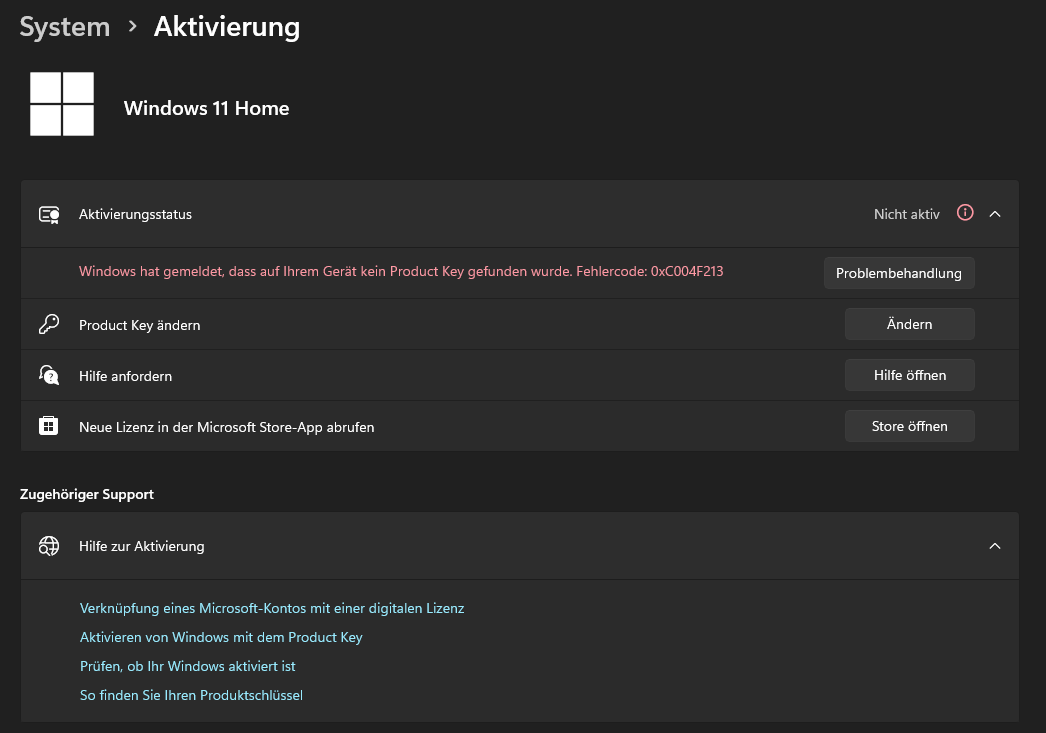1046x733 pixels.
Task: Click the Store öffnen button
Action: tap(909, 426)
